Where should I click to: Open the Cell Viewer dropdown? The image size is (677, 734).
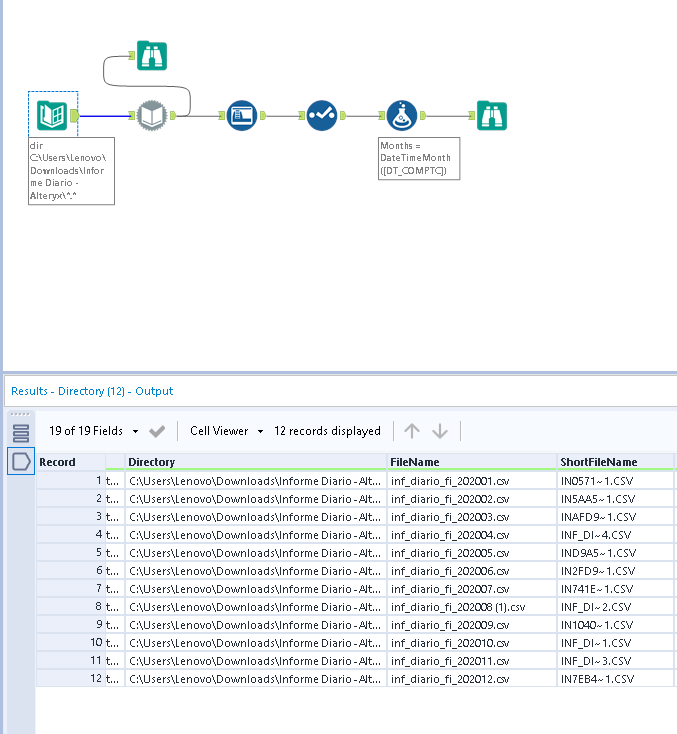click(226, 431)
